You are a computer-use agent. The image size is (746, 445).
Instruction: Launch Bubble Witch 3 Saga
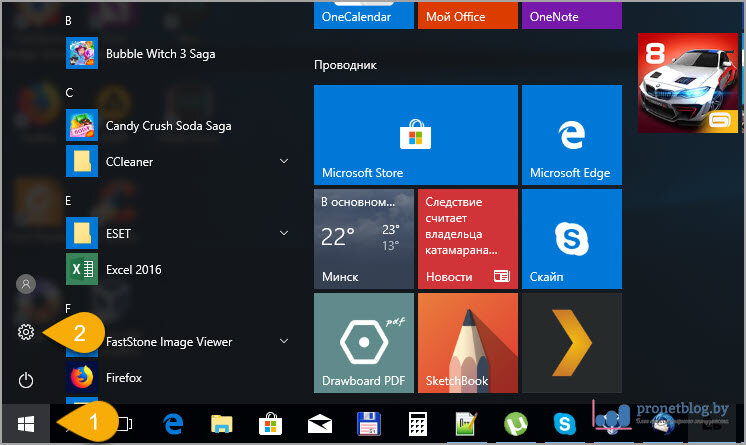(x=178, y=53)
